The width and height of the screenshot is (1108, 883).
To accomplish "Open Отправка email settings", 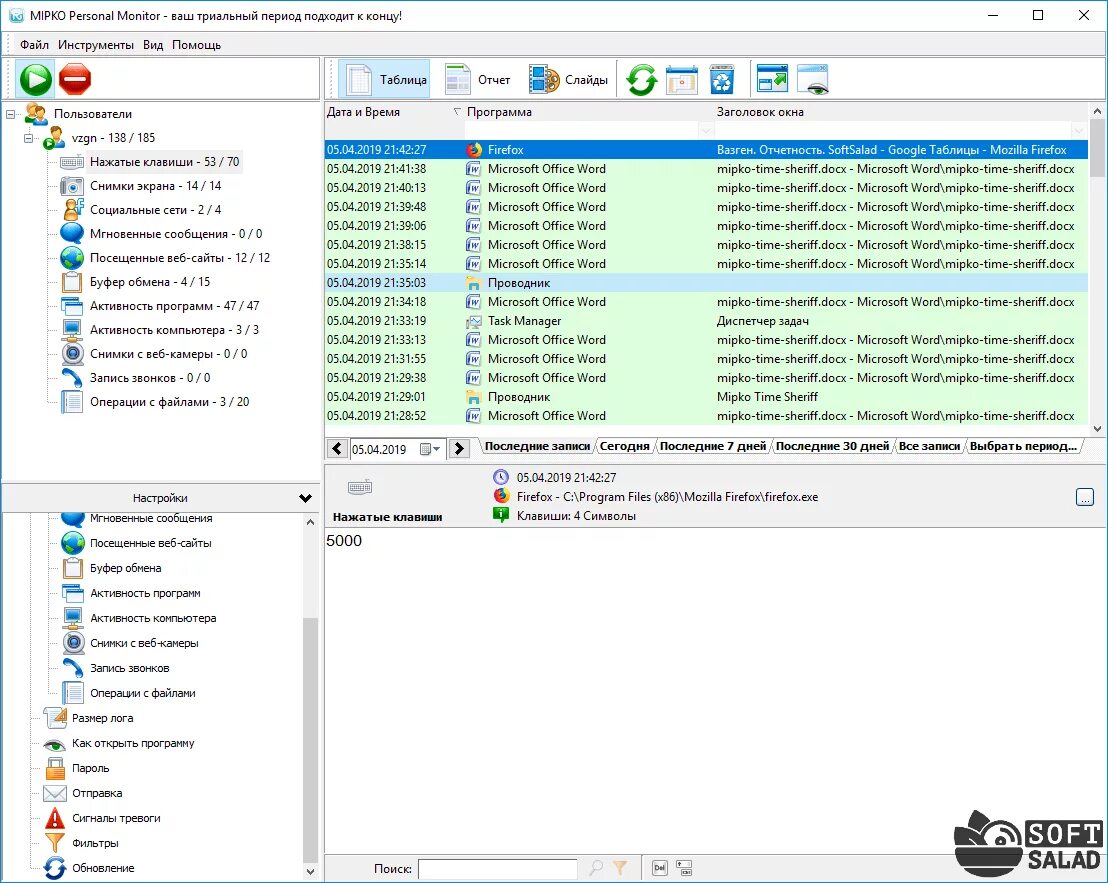I will pyautogui.click(x=97, y=793).
